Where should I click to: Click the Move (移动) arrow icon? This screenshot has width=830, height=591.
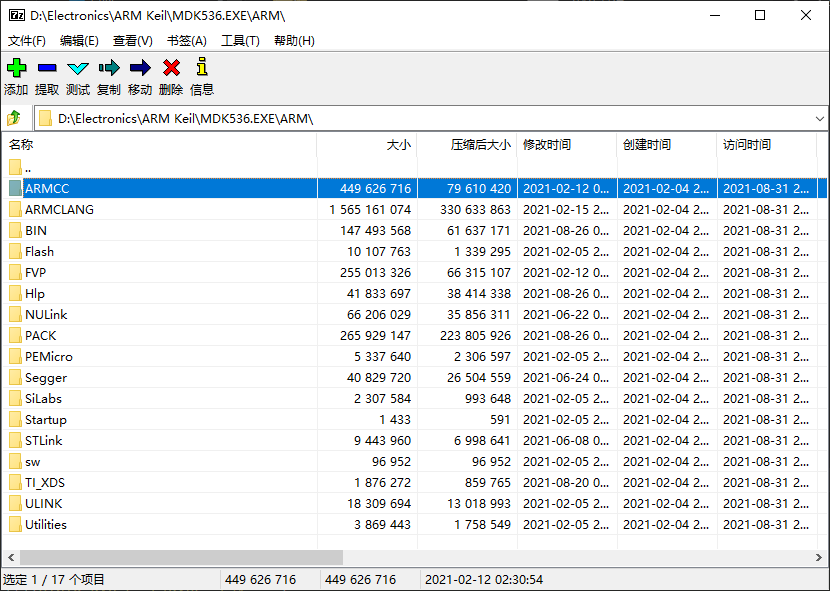(140, 68)
